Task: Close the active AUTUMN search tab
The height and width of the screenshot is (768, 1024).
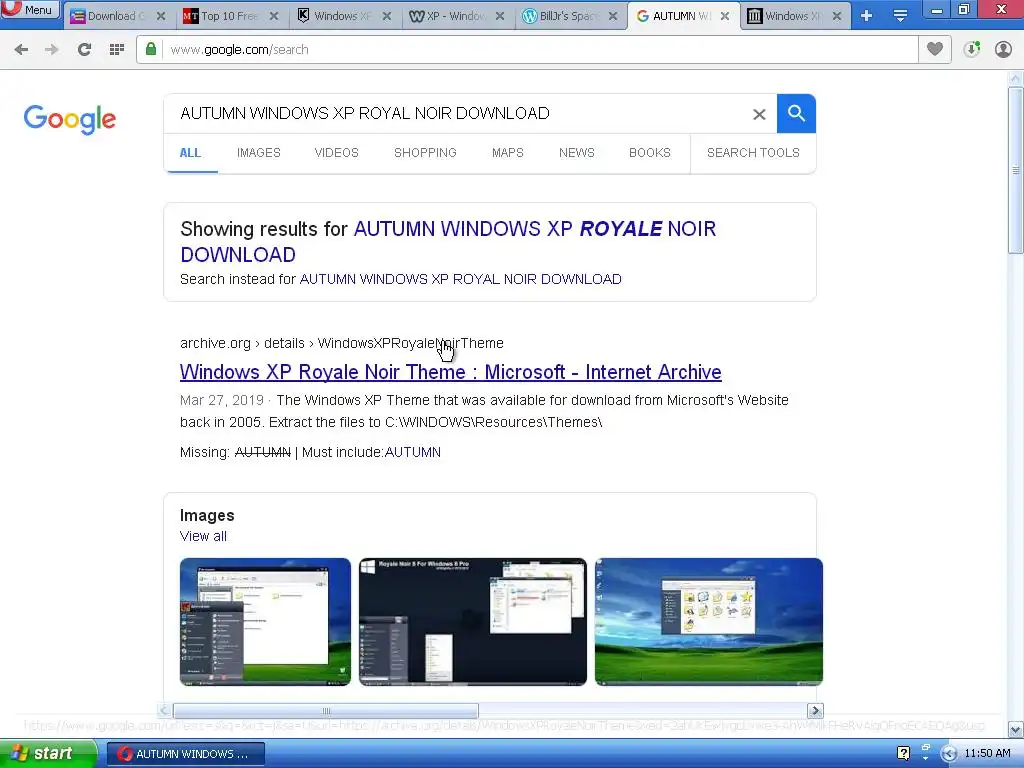Action: click(x=725, y=16)
